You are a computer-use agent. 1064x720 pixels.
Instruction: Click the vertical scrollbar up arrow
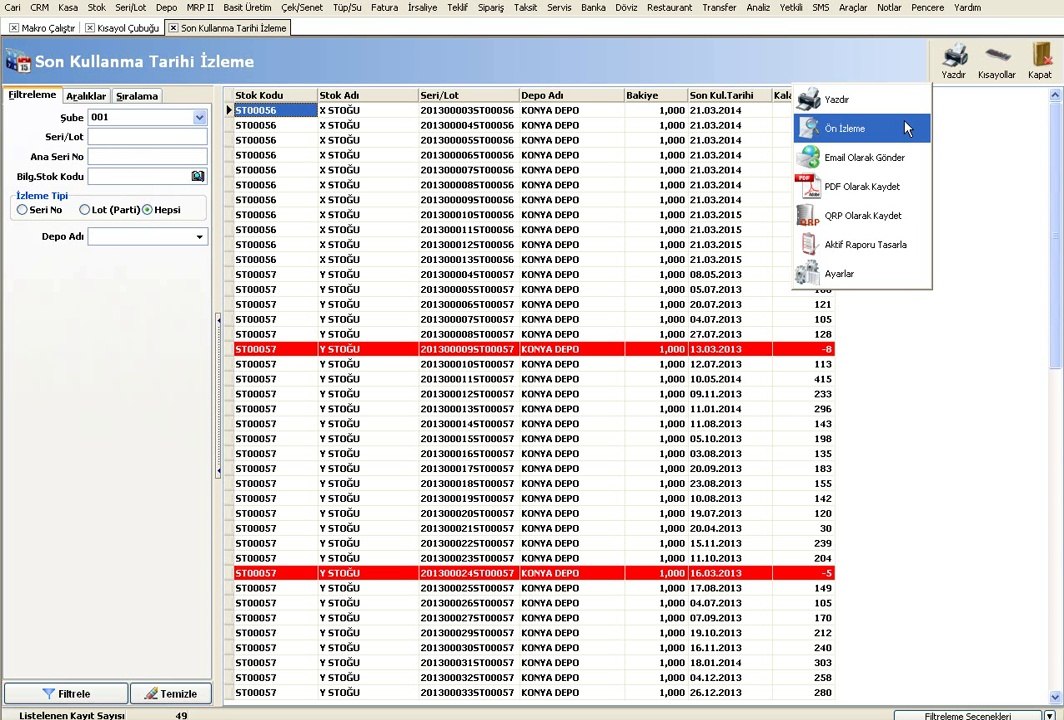pos(1055,95)
